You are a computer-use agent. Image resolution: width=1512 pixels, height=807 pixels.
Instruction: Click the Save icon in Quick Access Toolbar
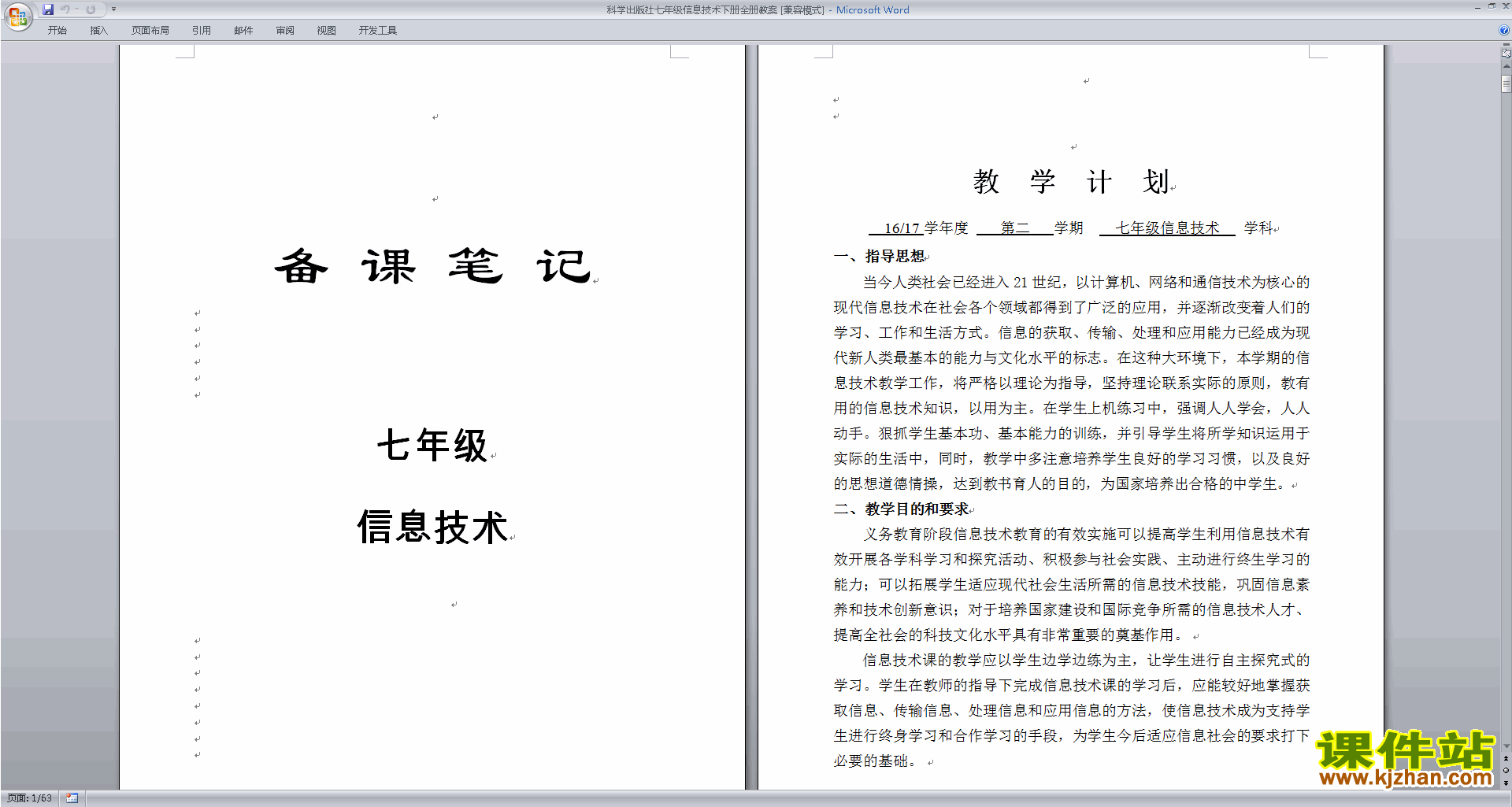coord(48,9)
